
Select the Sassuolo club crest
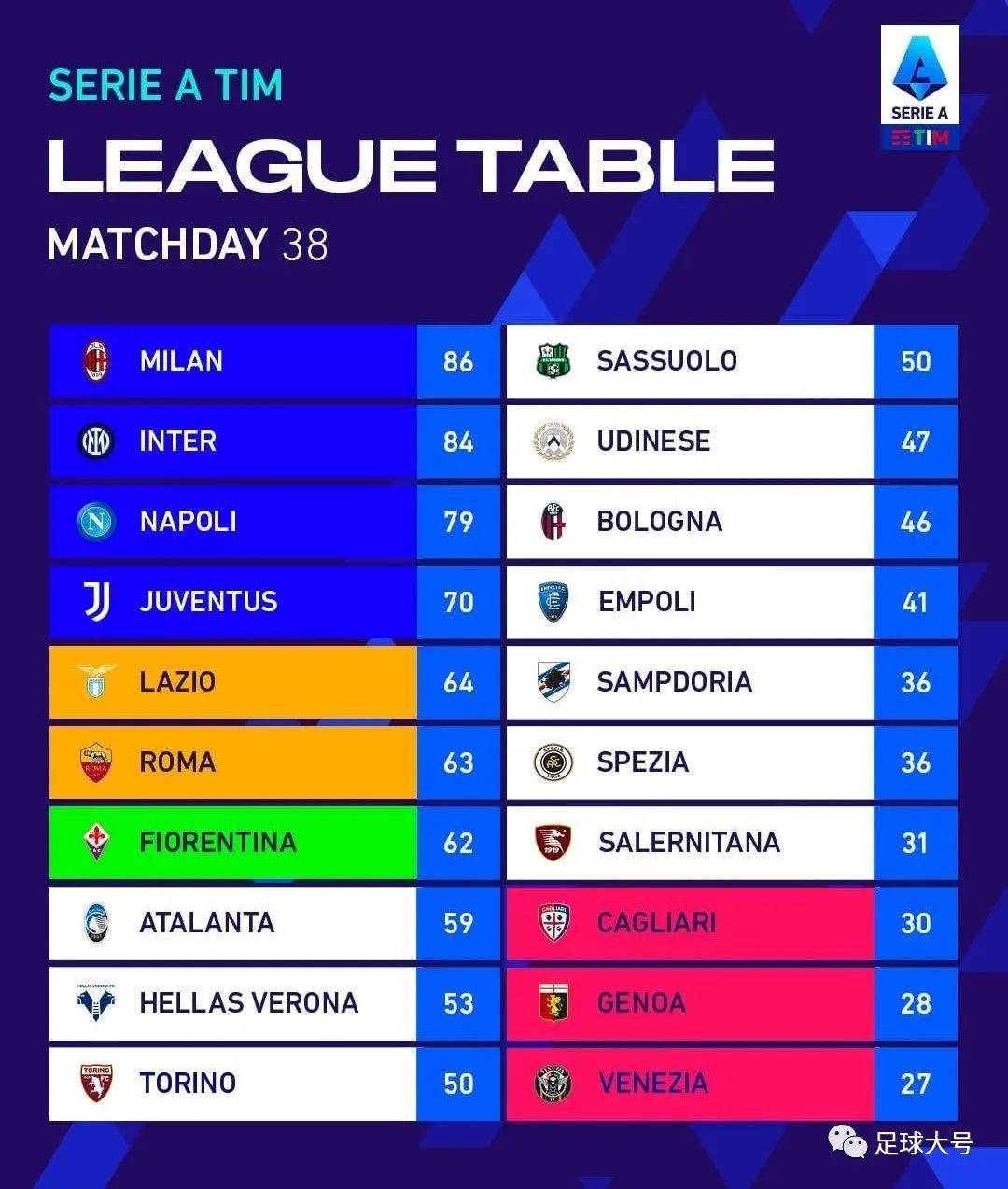(x=553, y=361)
